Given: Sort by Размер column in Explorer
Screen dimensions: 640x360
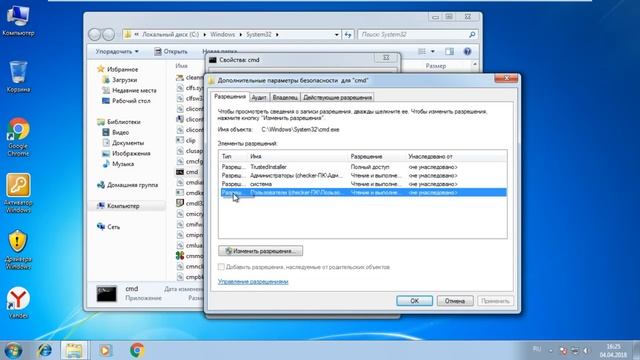Looking at the screenshot, I should click(435, 66).
